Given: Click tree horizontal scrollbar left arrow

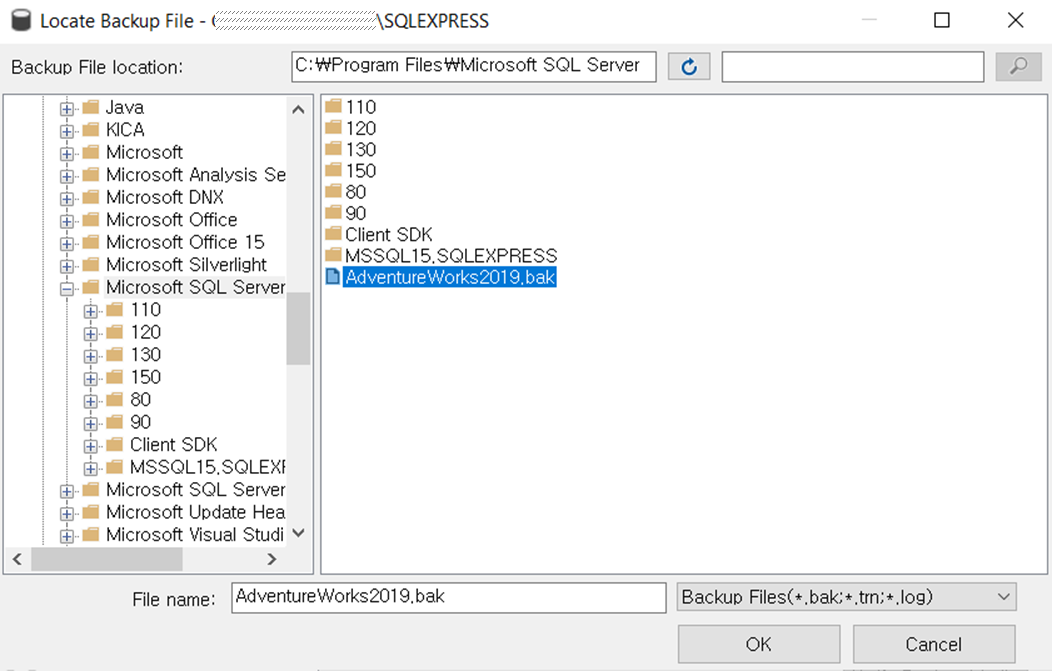Looking at the screenshot, I should tap(17, 559).
